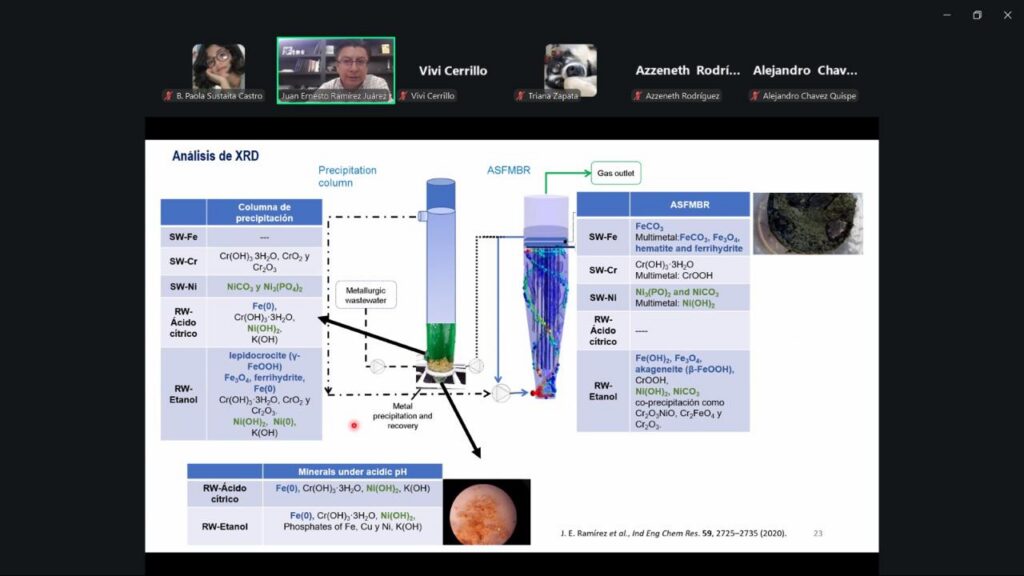Click the red laser pointer dot
This screenshot has width=1024, height=576.
point(354,426)
